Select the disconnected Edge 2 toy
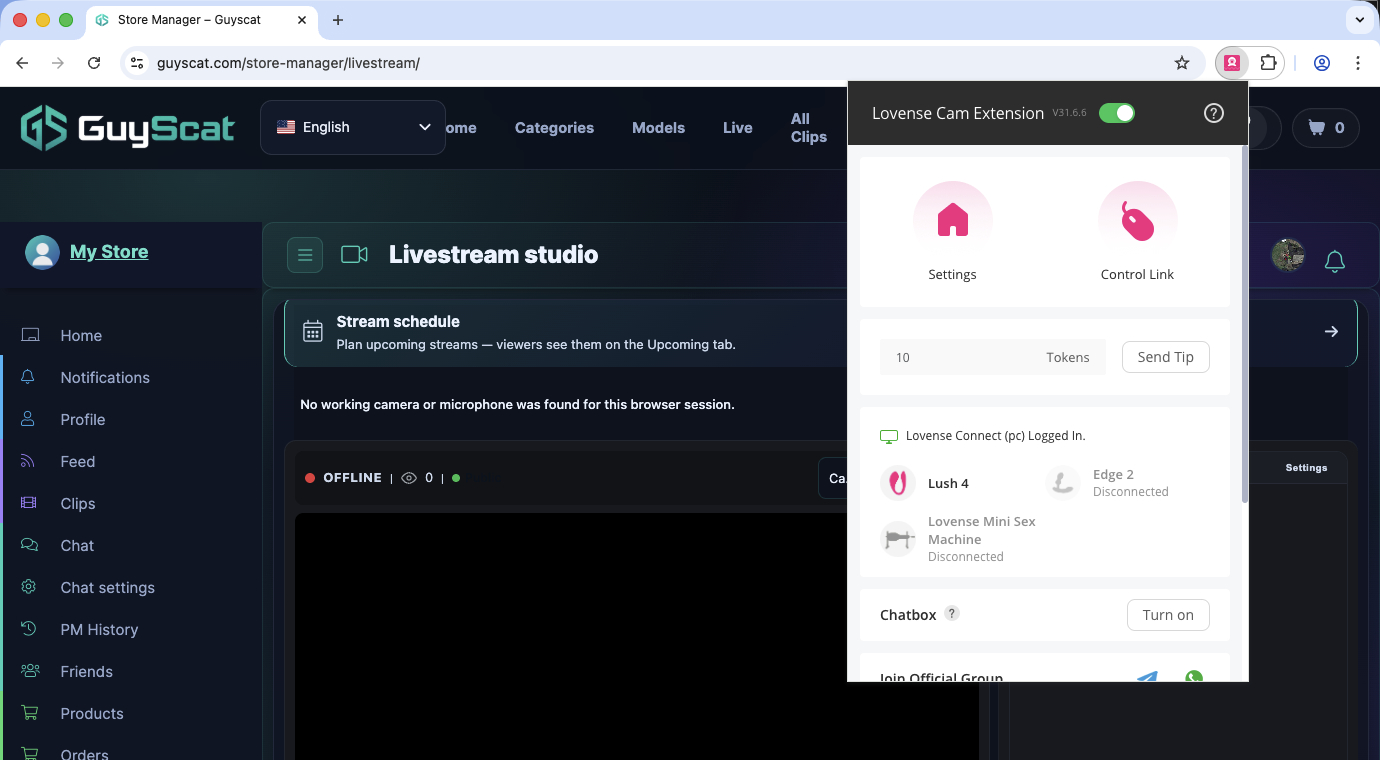Viewport: 1380px width, 760px height. point(1107,483)
